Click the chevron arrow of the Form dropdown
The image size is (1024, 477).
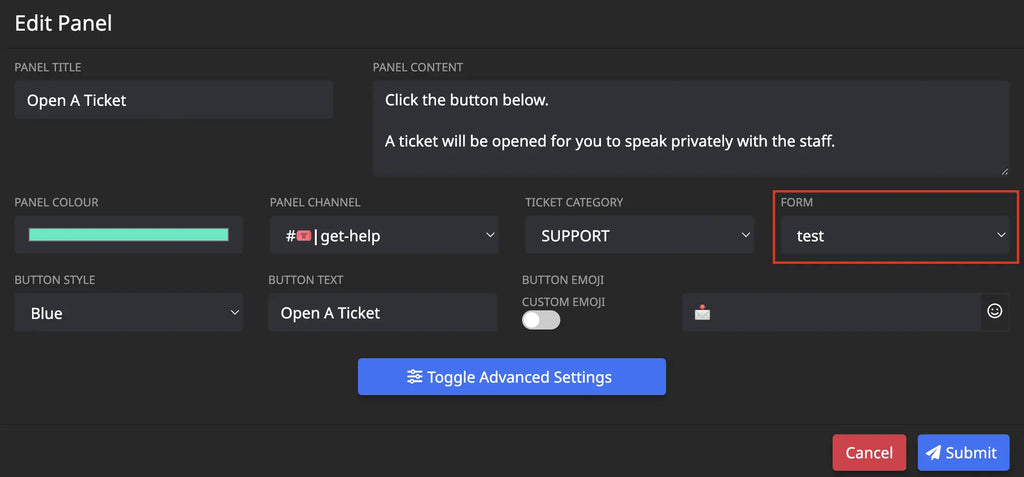click(1001, 235)
